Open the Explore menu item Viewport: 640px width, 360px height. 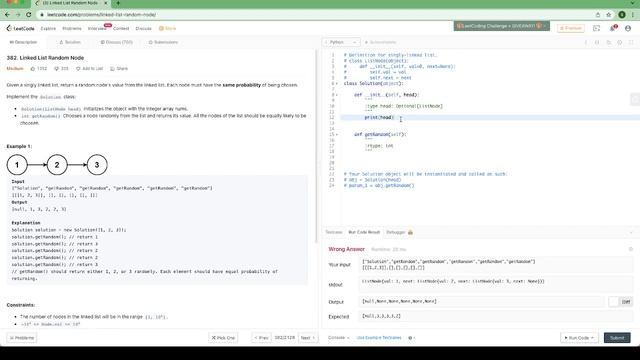click(48, 29)
